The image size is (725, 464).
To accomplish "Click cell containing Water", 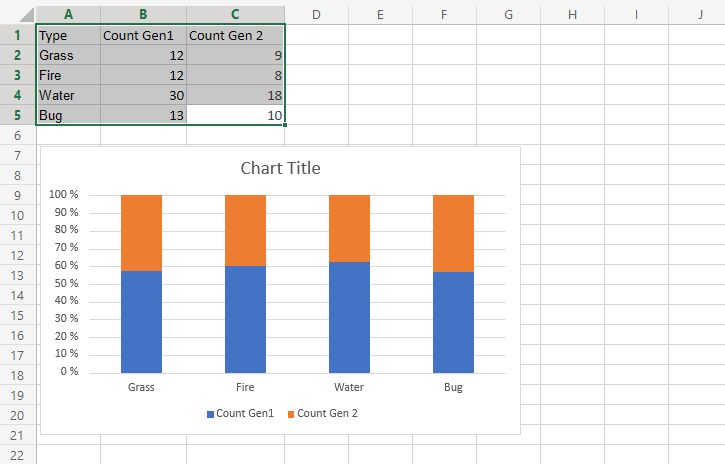I will (x=67, y=95).
